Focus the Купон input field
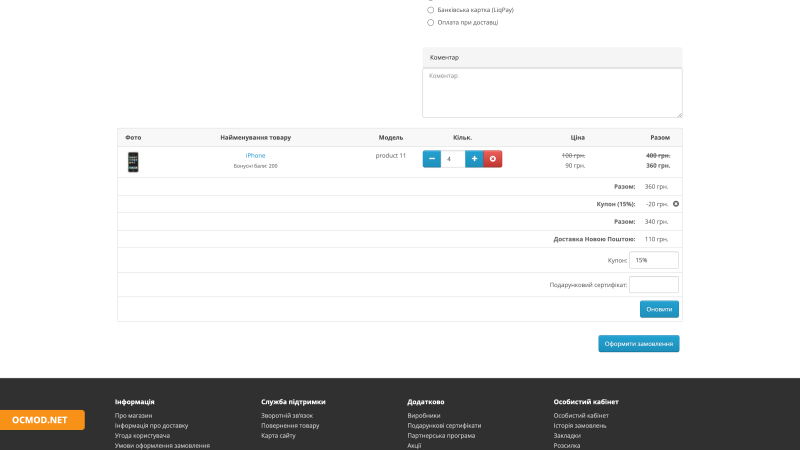Viewport: 800px width, 450px height. coord(654,260)
